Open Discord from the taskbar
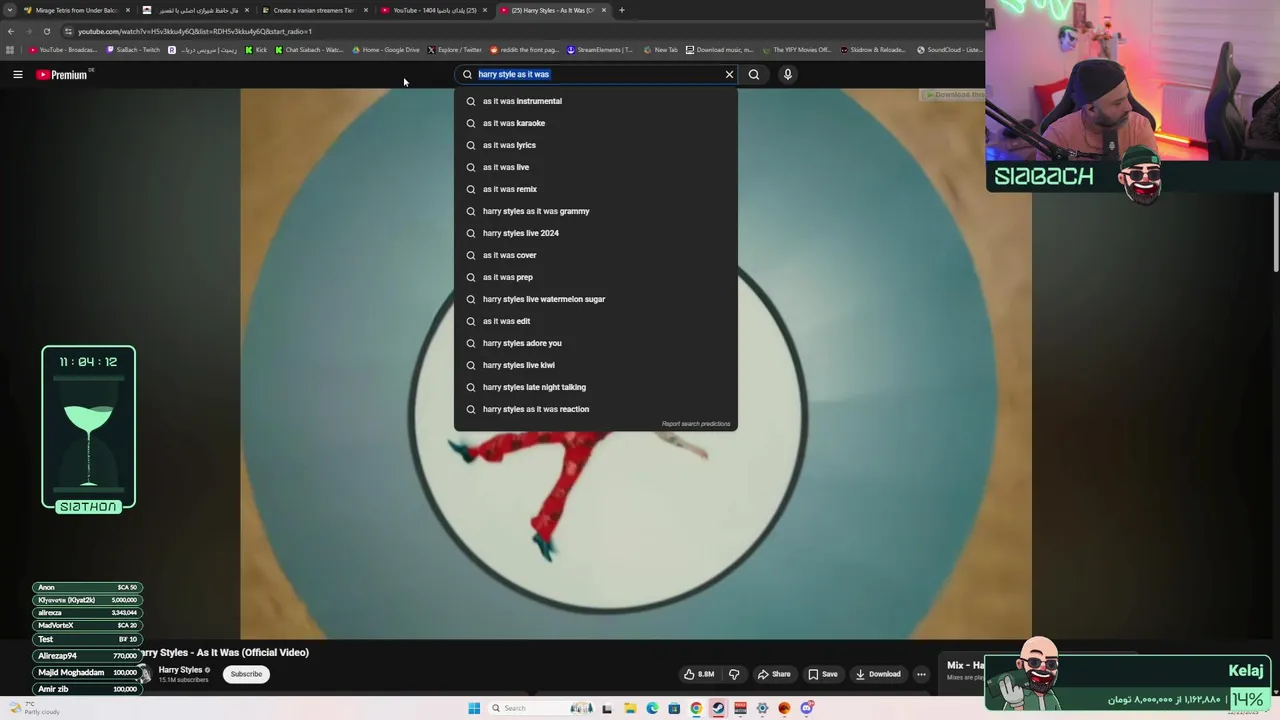 [x=806, y=708]
